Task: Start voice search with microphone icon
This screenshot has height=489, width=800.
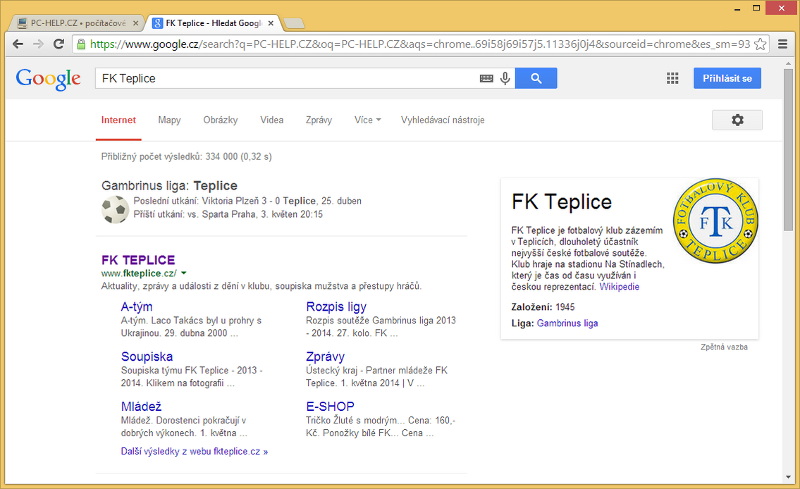Action: coord(505,78)
